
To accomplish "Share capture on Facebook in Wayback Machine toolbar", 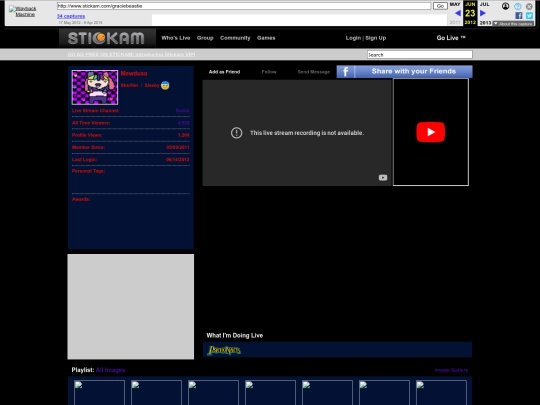I will (519, 15).
